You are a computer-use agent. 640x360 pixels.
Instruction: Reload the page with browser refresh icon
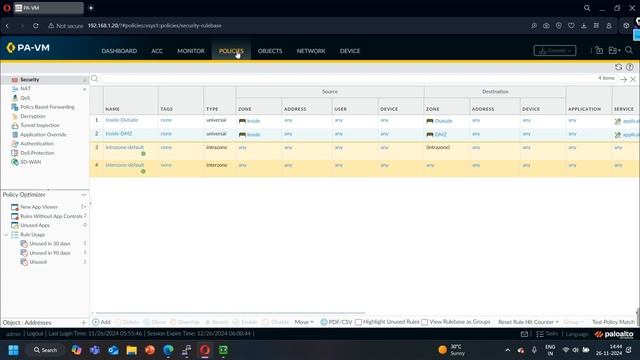coord(36,25)
